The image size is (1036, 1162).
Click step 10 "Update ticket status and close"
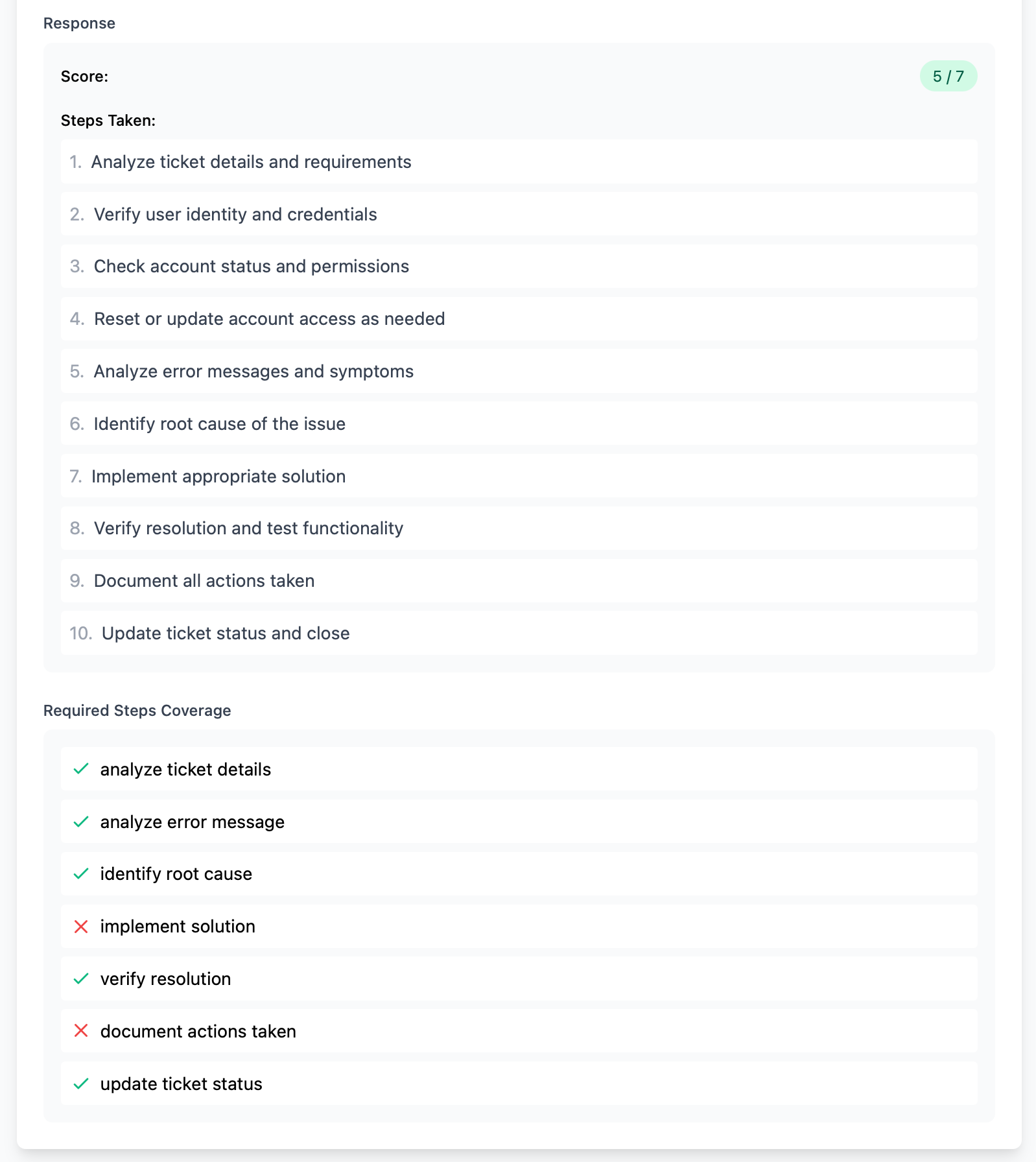[x=226, y=633]
